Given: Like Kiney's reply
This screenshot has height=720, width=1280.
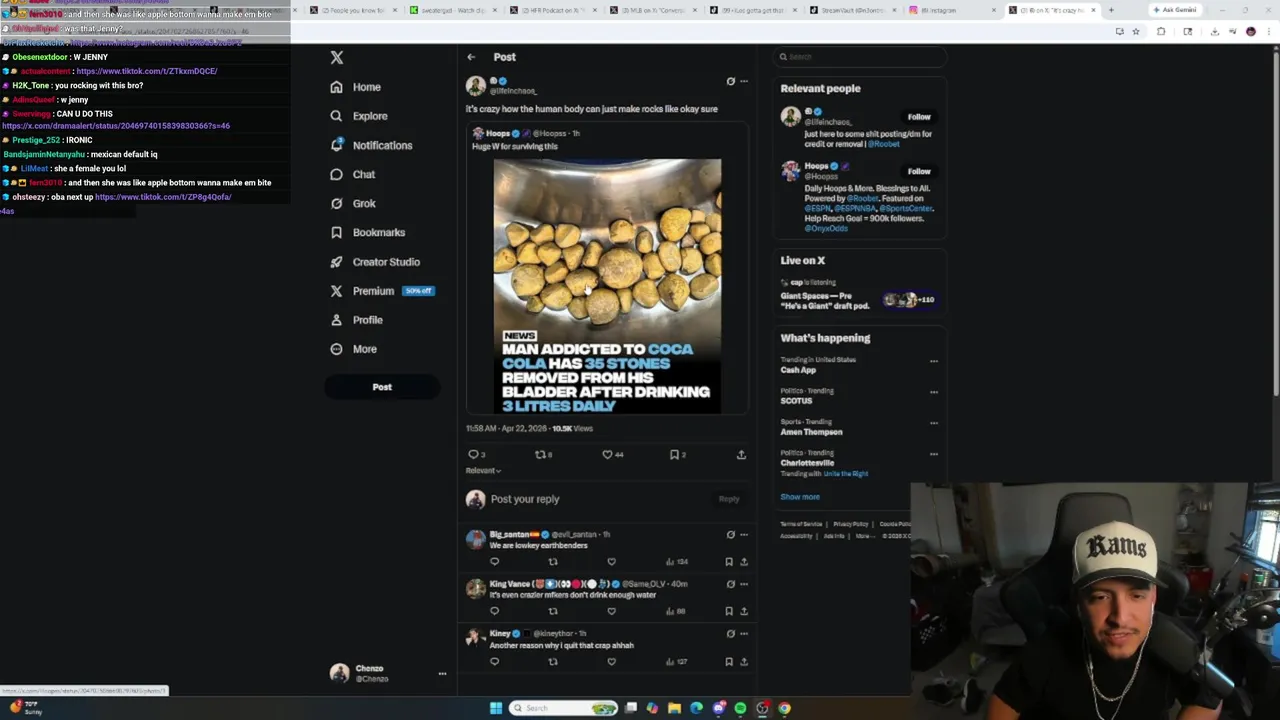Looking at the screenshot, I should click(x=611, y=662).
